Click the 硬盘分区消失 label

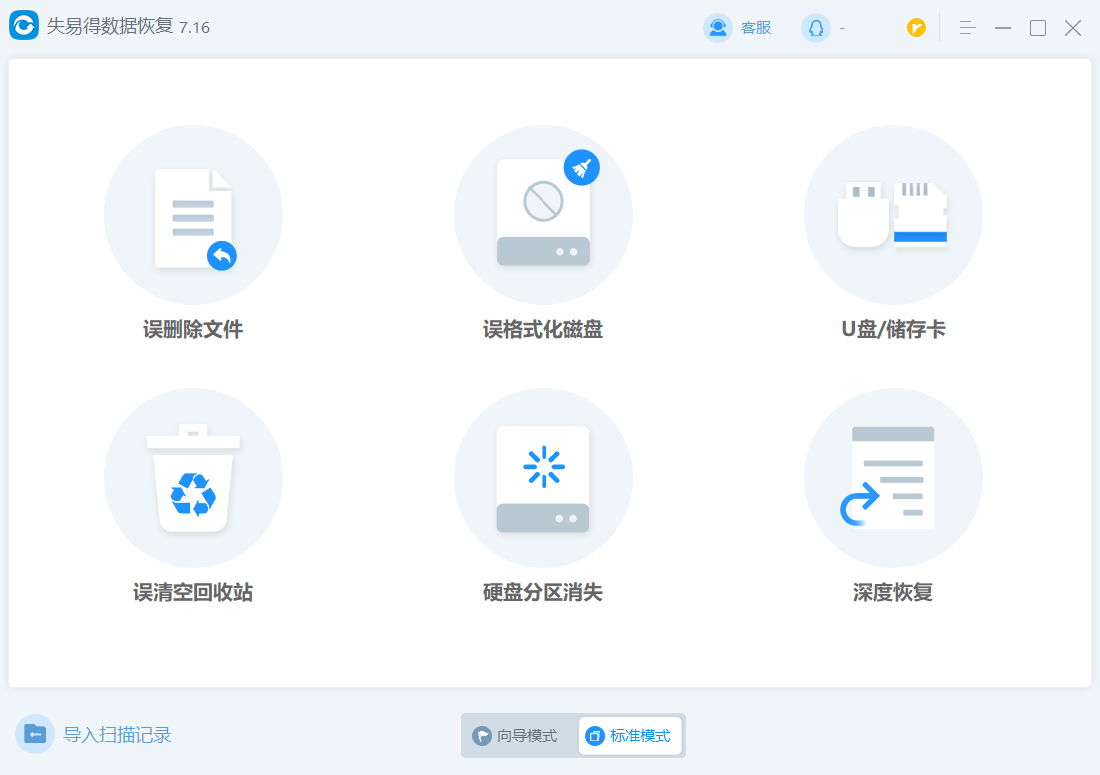[x=543, y=592]
